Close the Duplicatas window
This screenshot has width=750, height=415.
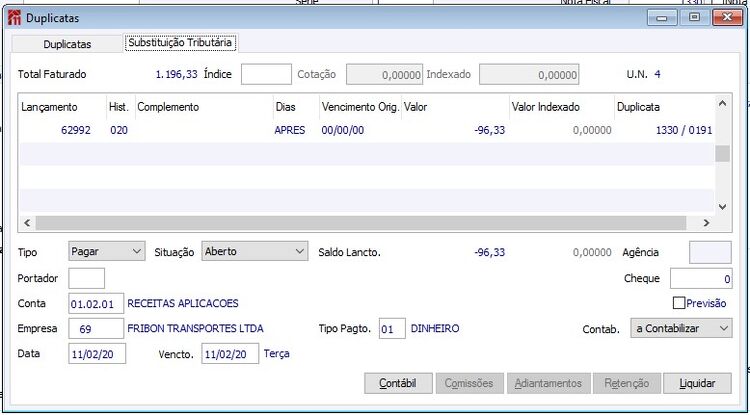point(728,18)
